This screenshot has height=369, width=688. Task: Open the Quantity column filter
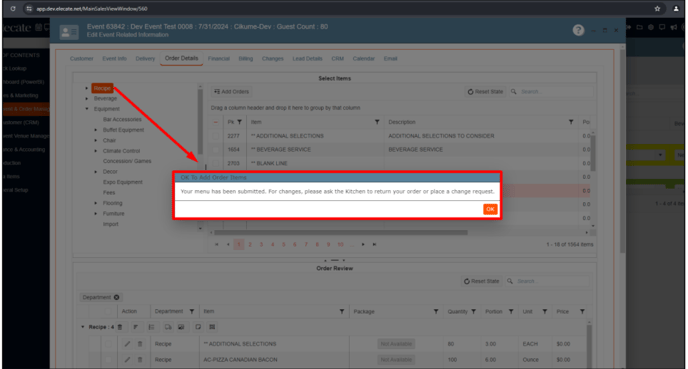(473, 312)
